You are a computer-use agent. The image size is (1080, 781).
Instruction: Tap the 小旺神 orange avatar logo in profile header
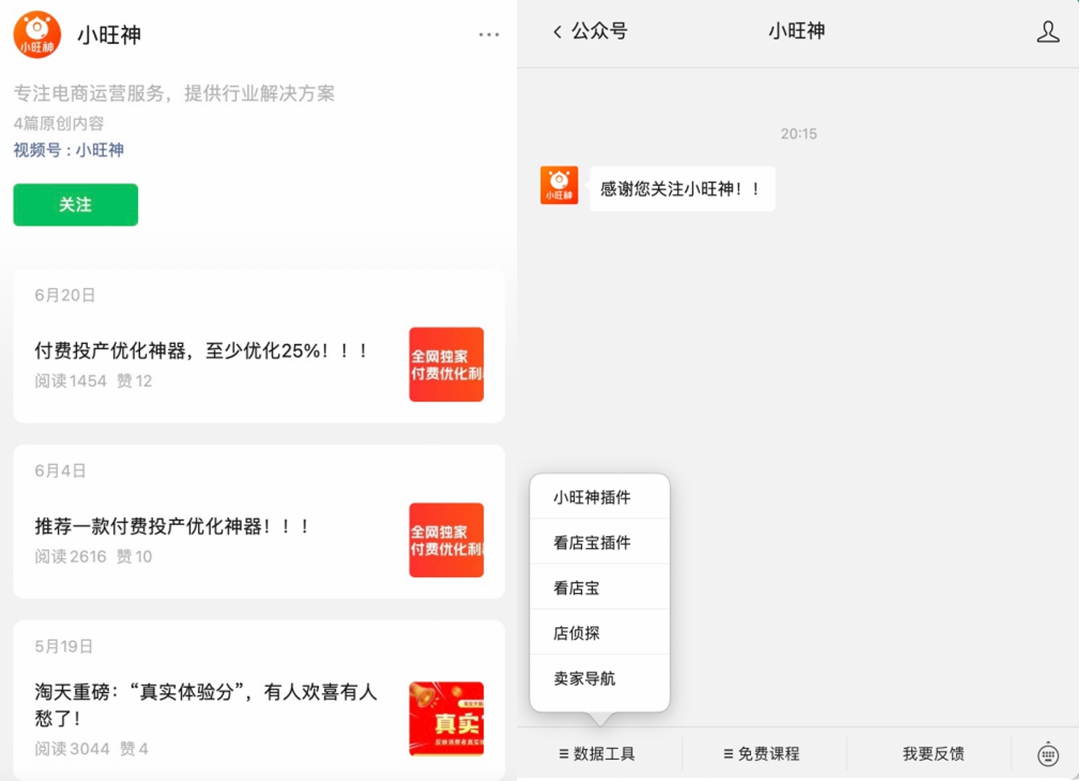point(37,34)
